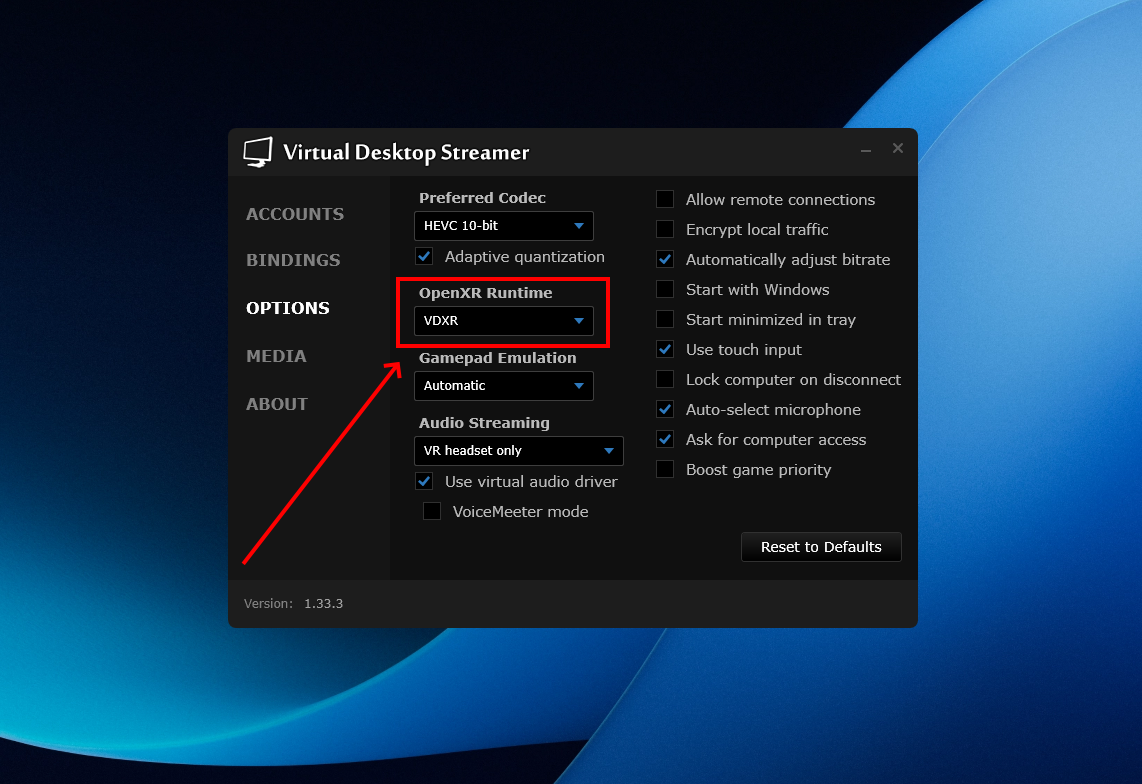This screenshot has height=784, width=1142.
Task: Enable Encrypt local traffic
Action: coord(665,230)
